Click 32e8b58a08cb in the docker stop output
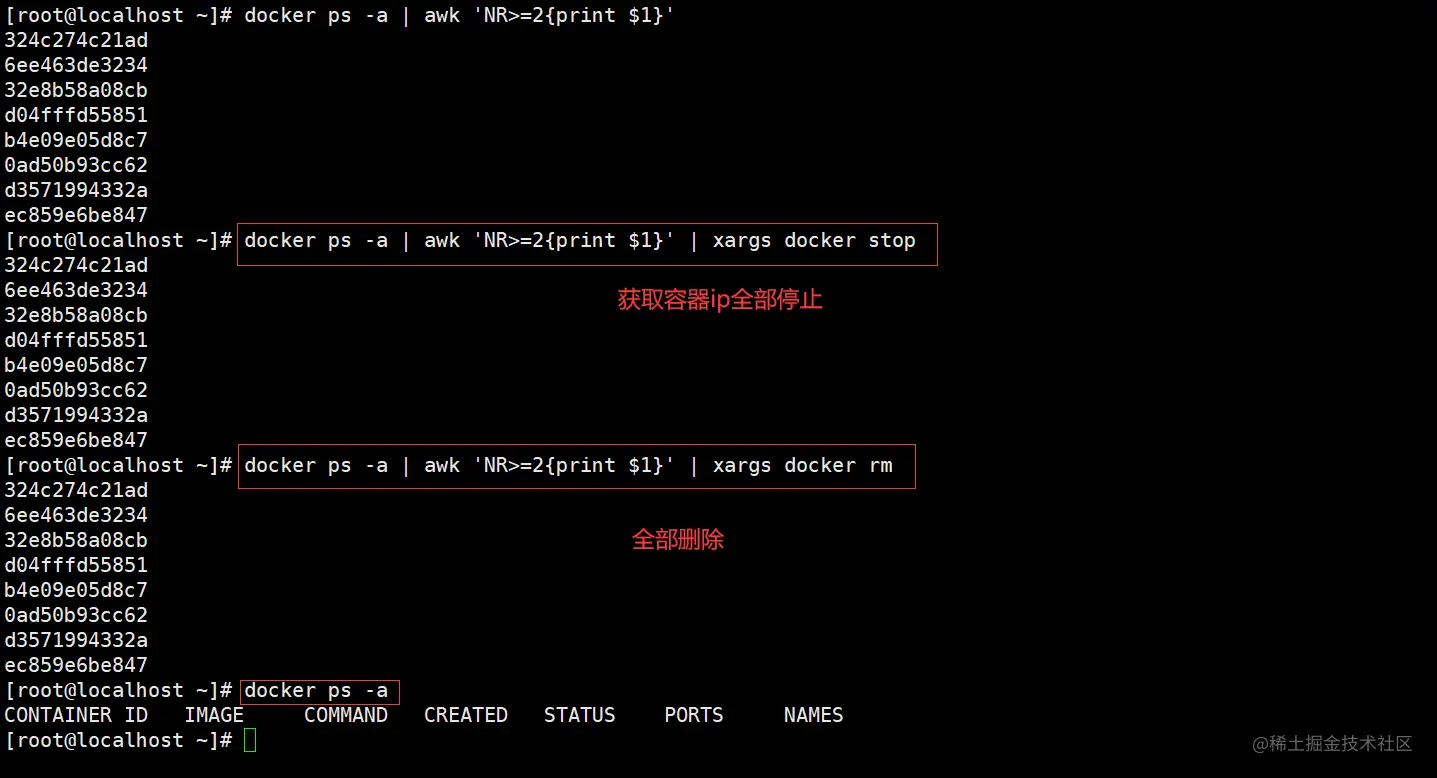 pos(76,315)
